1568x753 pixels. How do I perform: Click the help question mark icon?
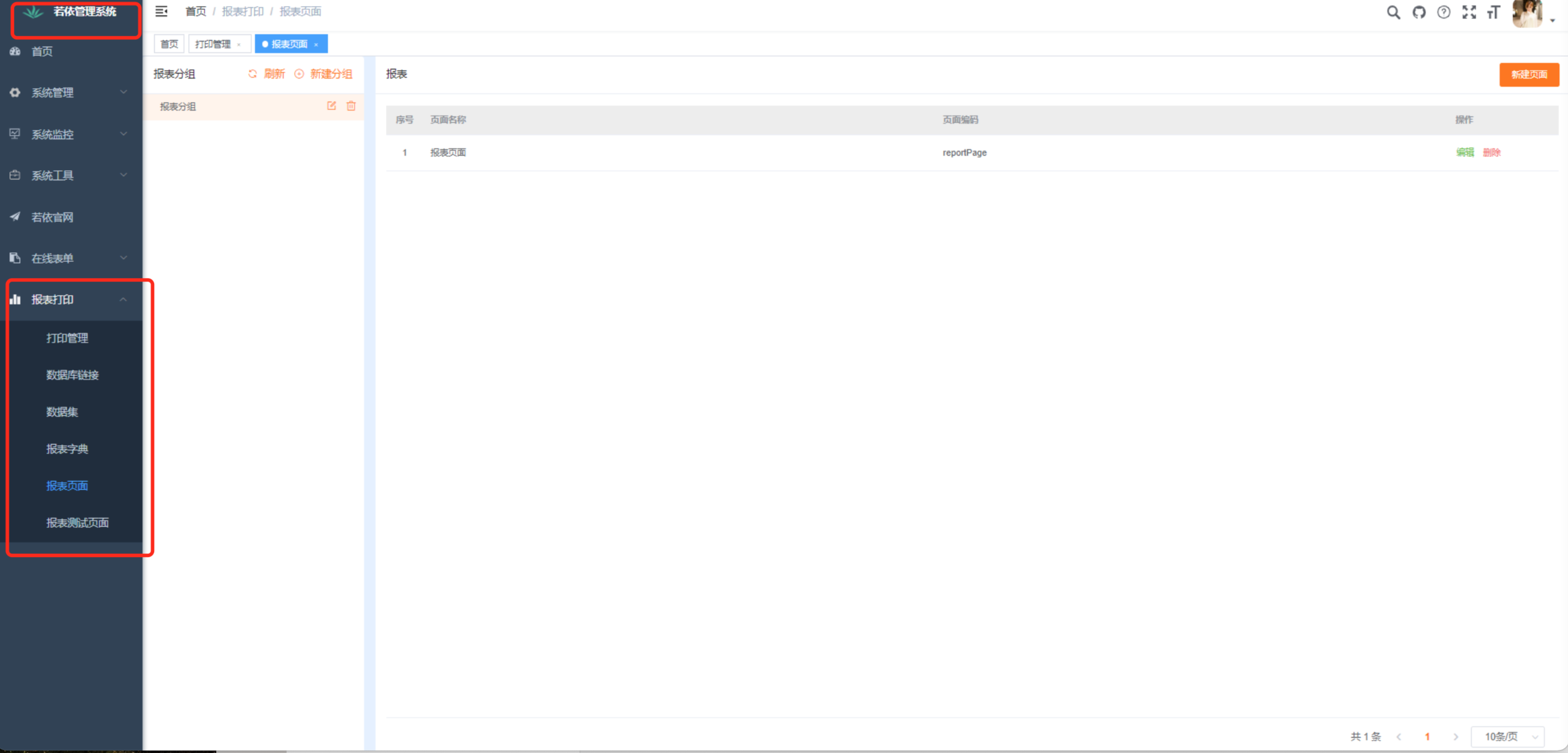tap(1443, 12)
